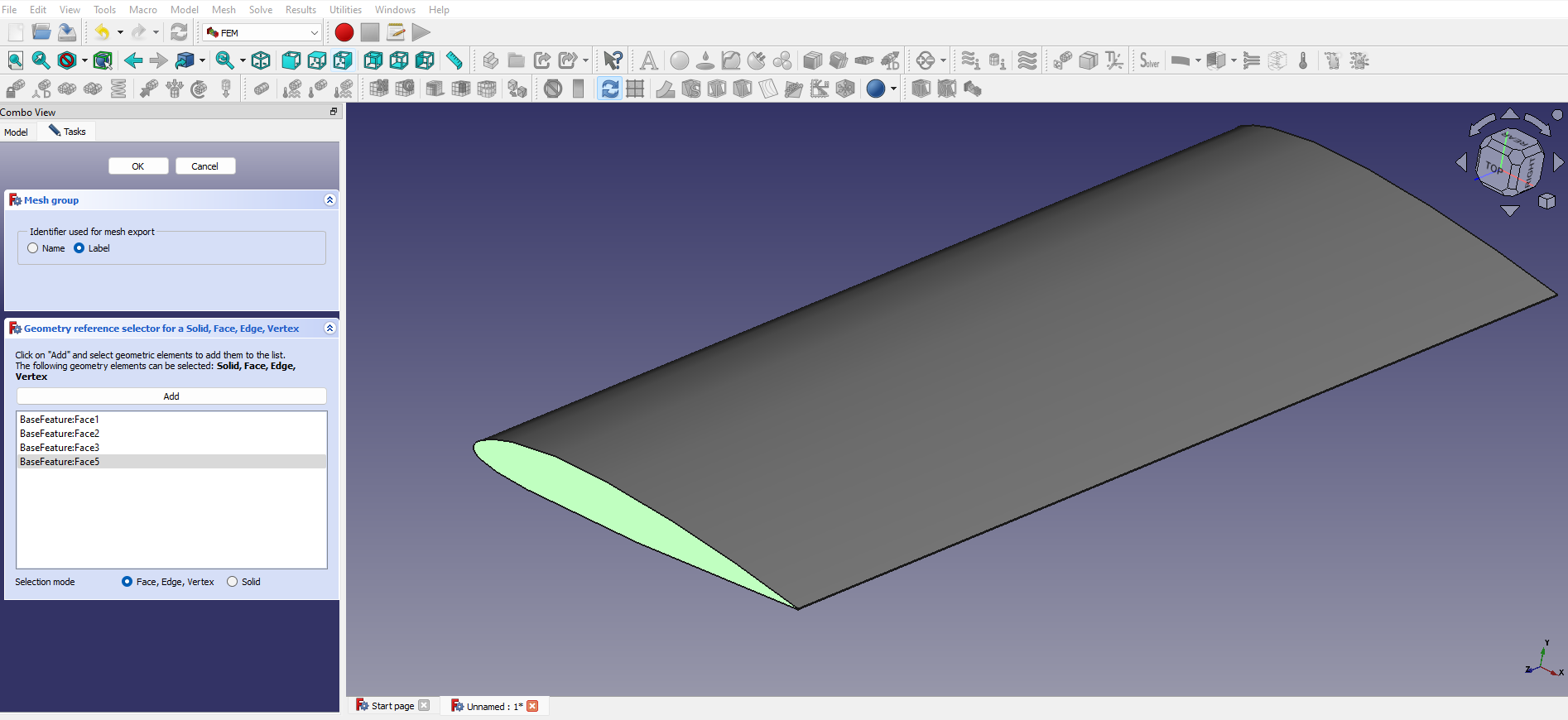This screenshot has height=720, width=1568.
Task: Click the Undo arrow icon
Action: tap(101, 32)
